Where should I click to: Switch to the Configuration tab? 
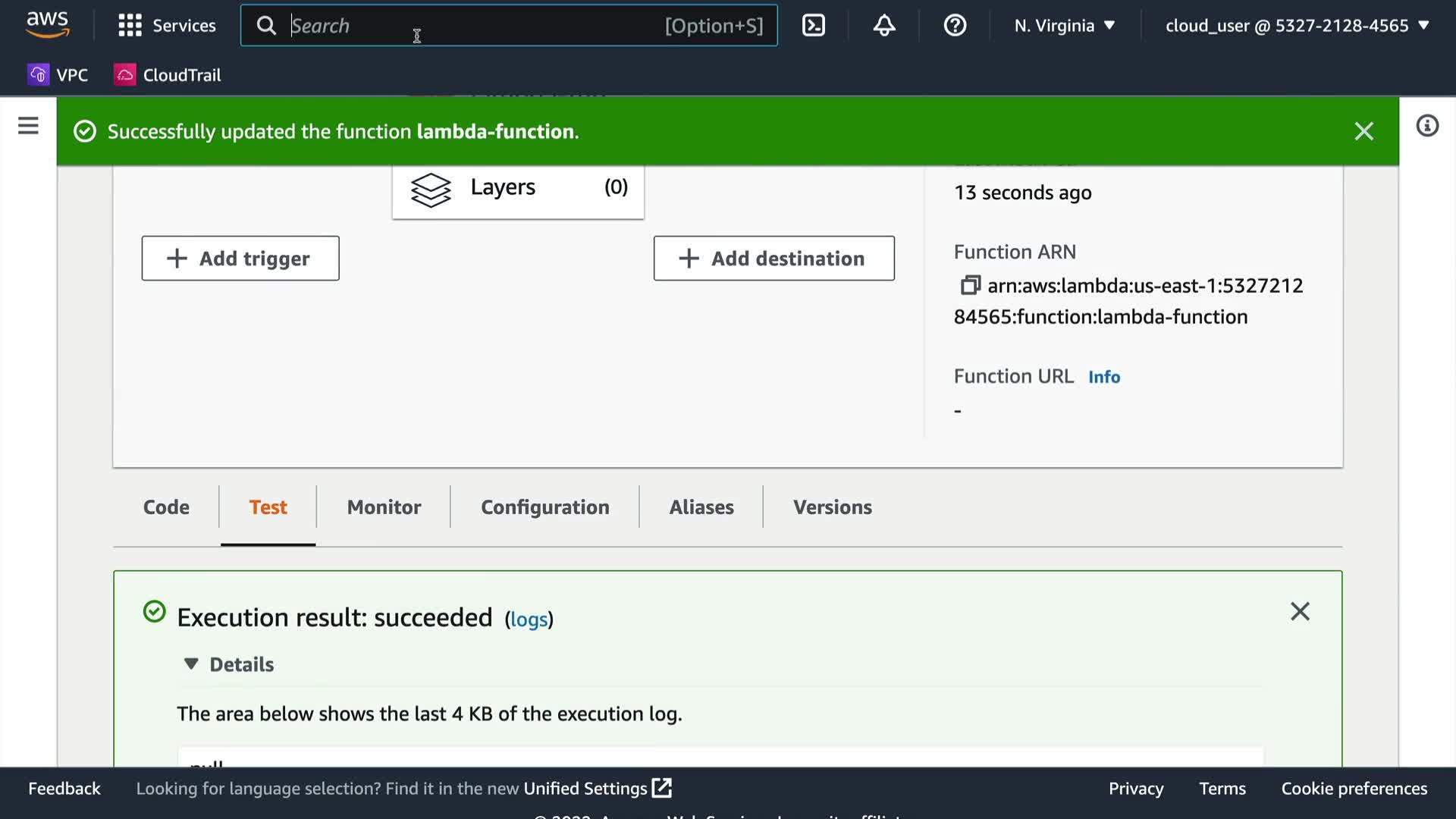pyautogui.click(x=544, y=507)
